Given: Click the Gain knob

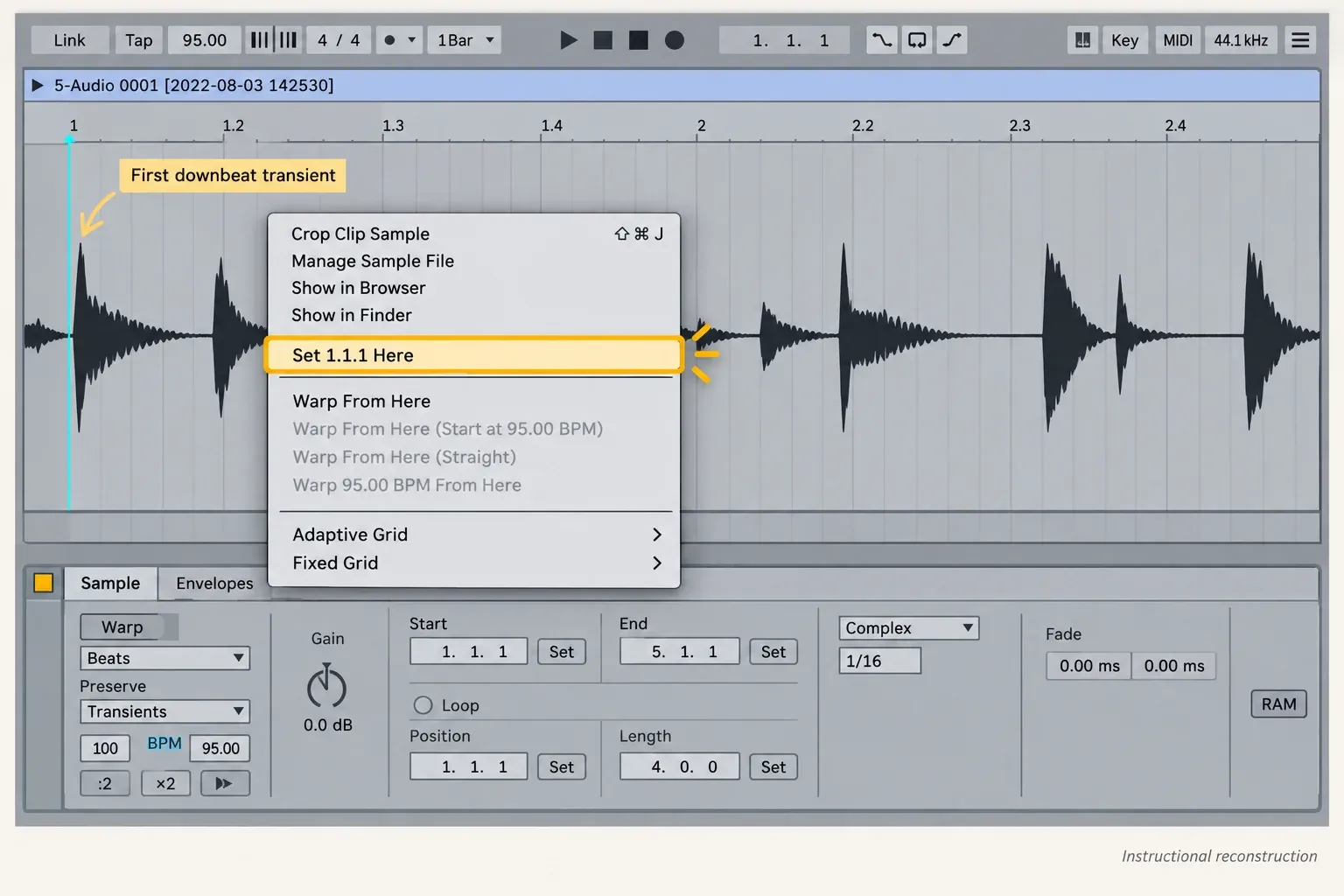Looking at the screenshot, I should pos(326,687).
